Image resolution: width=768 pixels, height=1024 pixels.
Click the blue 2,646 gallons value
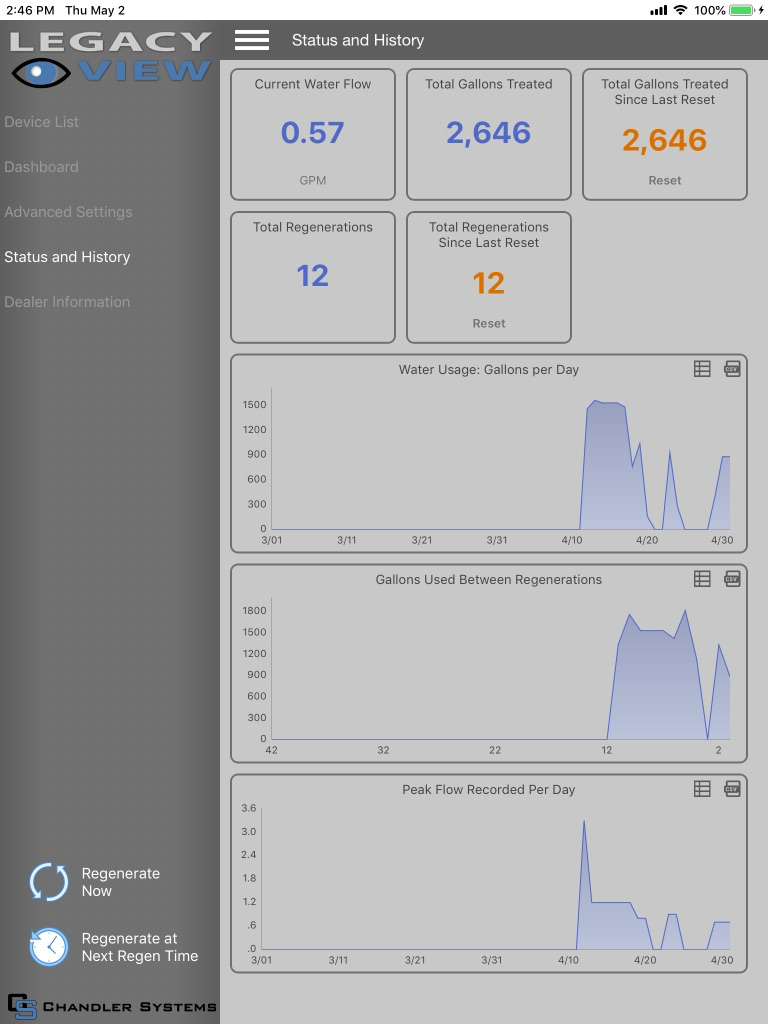pyautogui.click(x=488, y=133)
